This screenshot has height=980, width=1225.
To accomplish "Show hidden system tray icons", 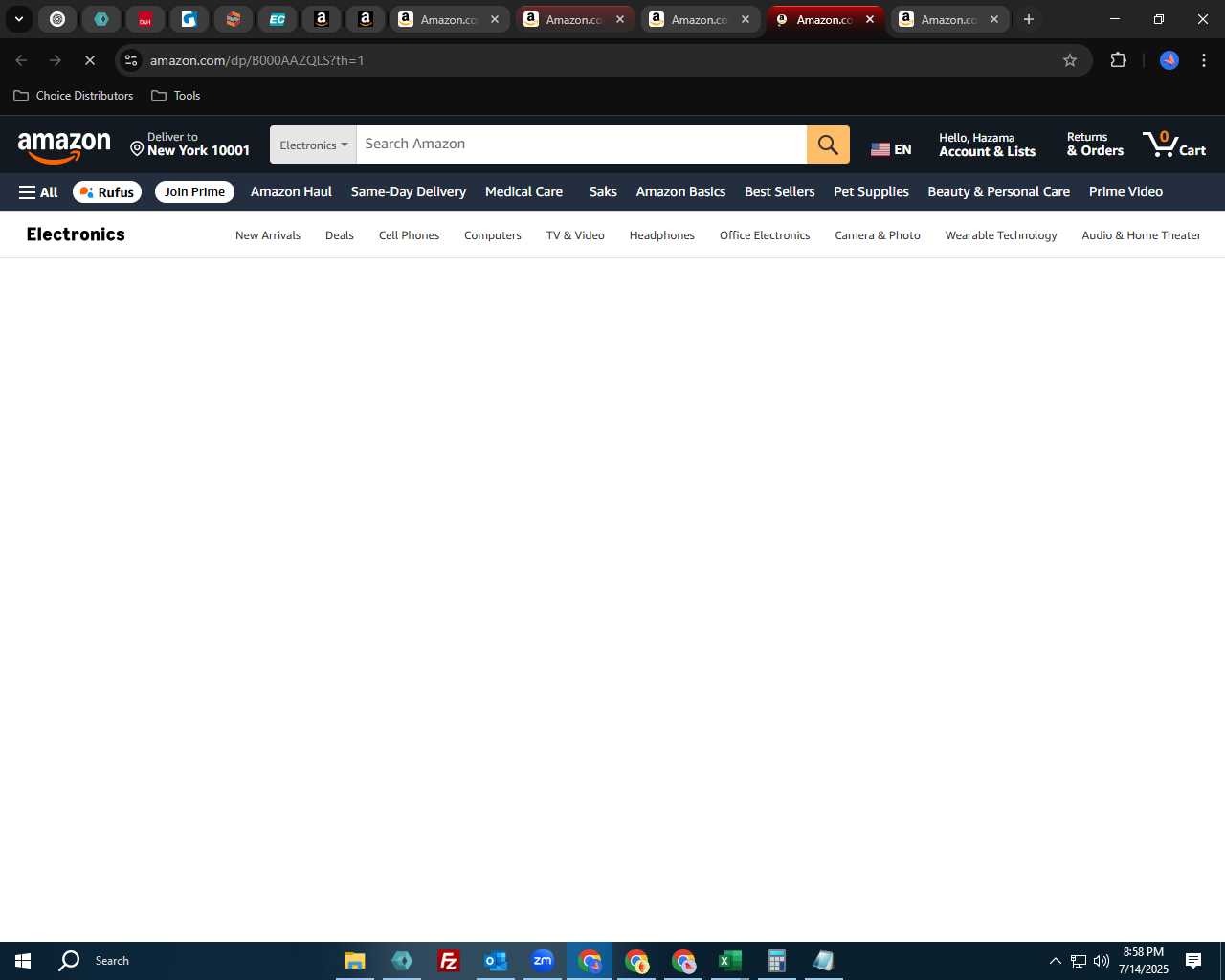I will [x=1056, y=961].
